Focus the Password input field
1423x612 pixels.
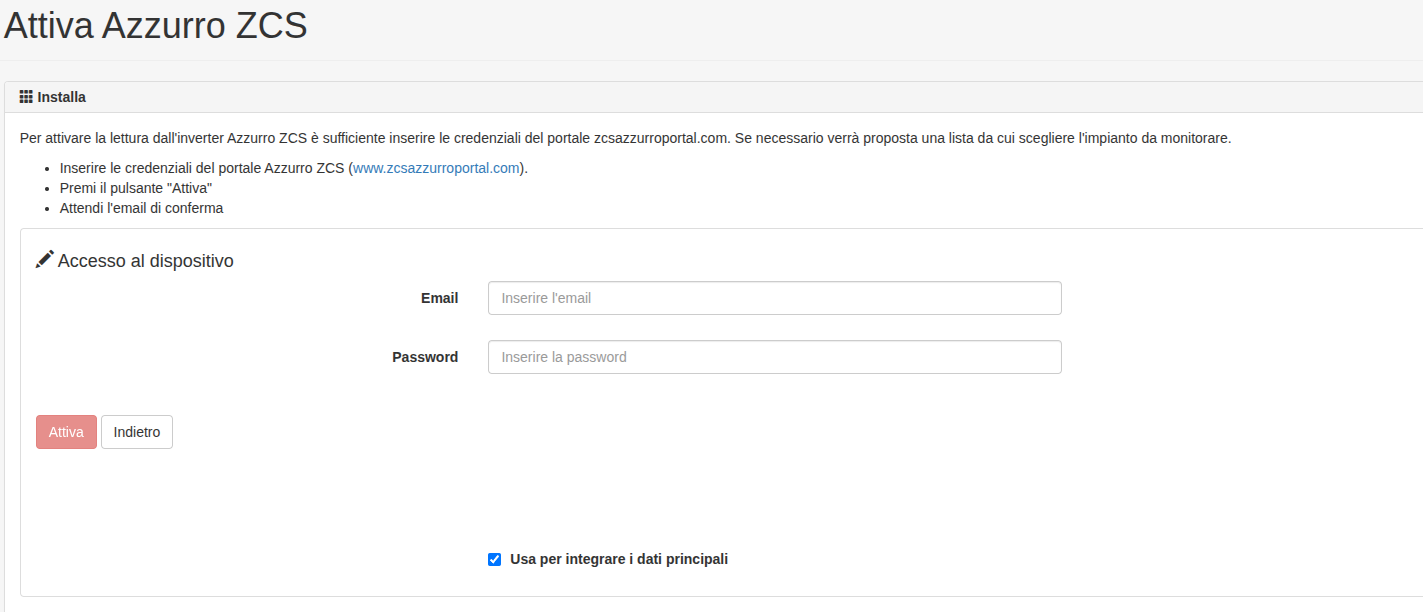(774, 357)
